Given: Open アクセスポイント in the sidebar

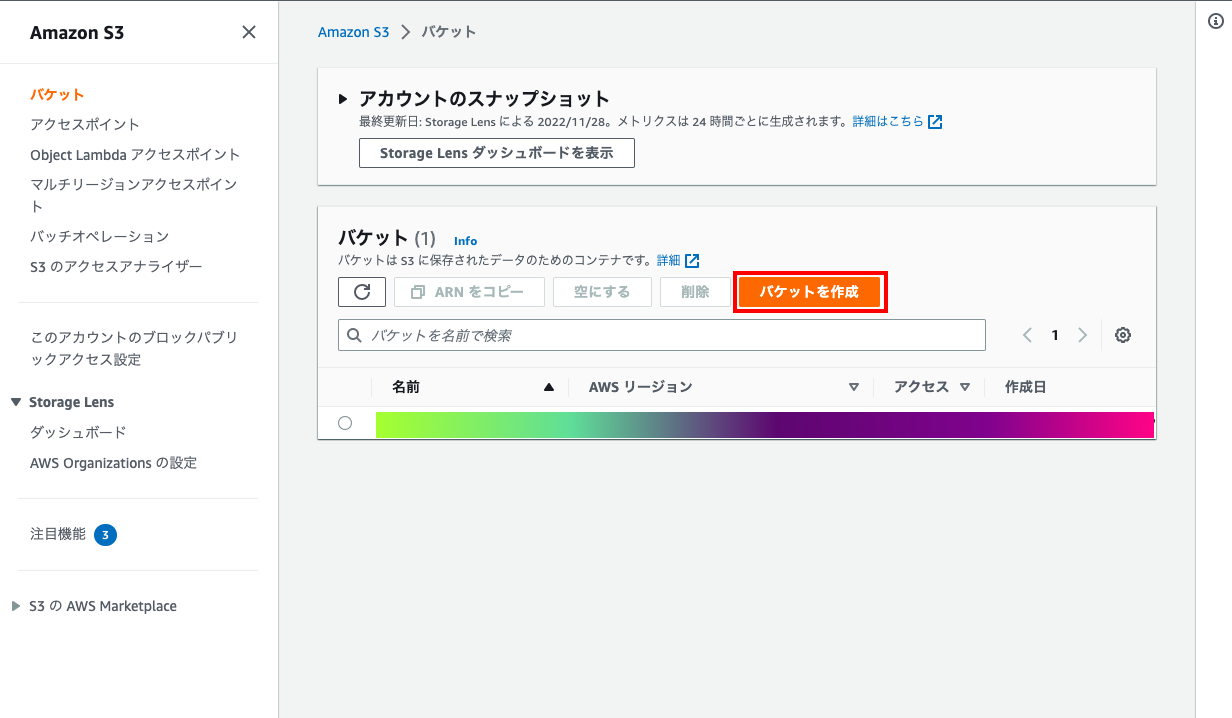Looking at the screenshot, I should click(85, 124).
